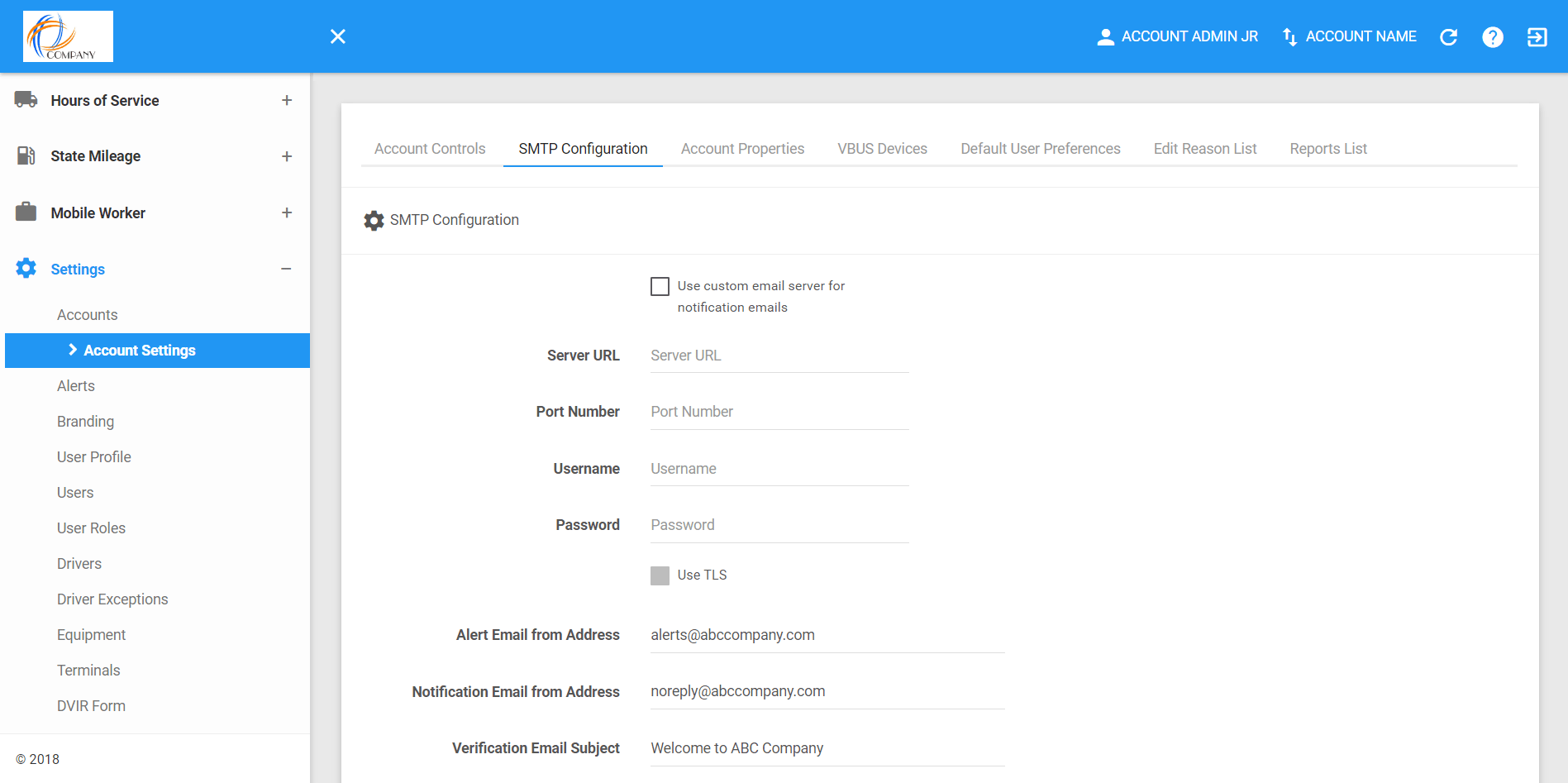
Task: Open the Account Admin Jr user menu
Action: pyautogui.click(x=1177, y=36)
